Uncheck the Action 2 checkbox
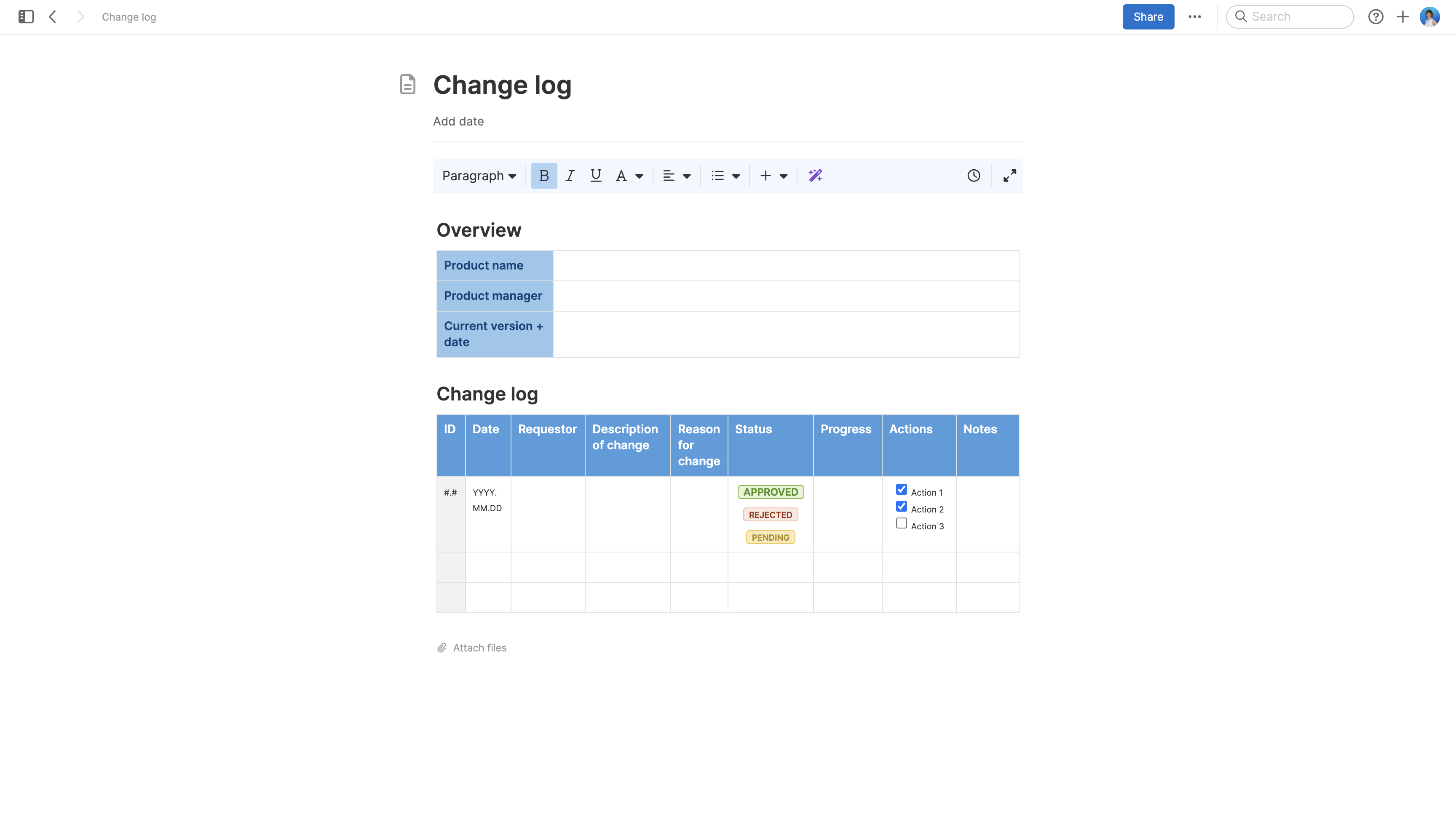This screenshot has width=1456, height=838. [x=902, y=506]
